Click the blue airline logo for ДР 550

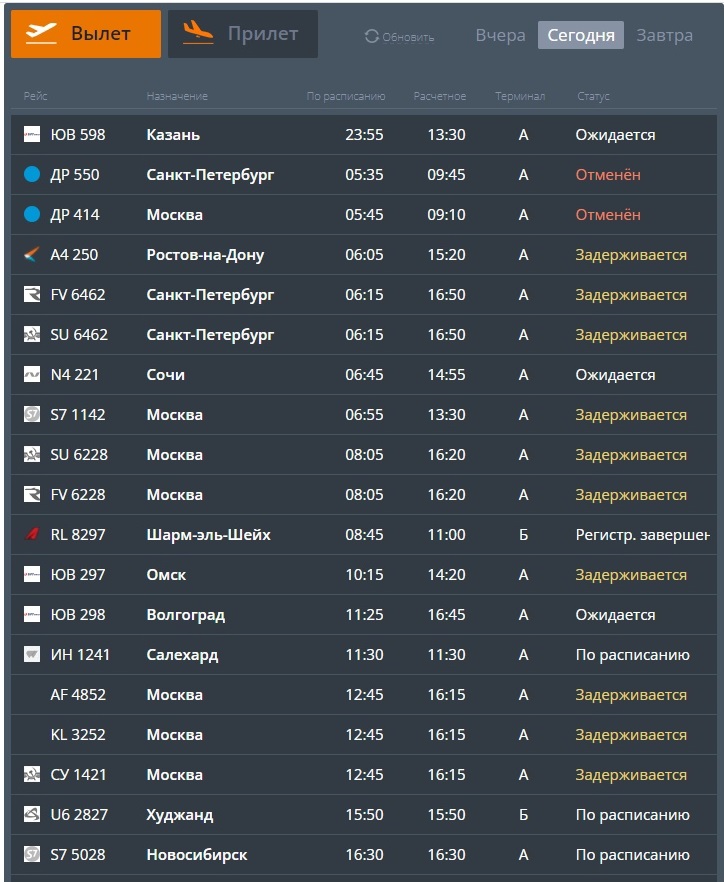coord(32,174)
